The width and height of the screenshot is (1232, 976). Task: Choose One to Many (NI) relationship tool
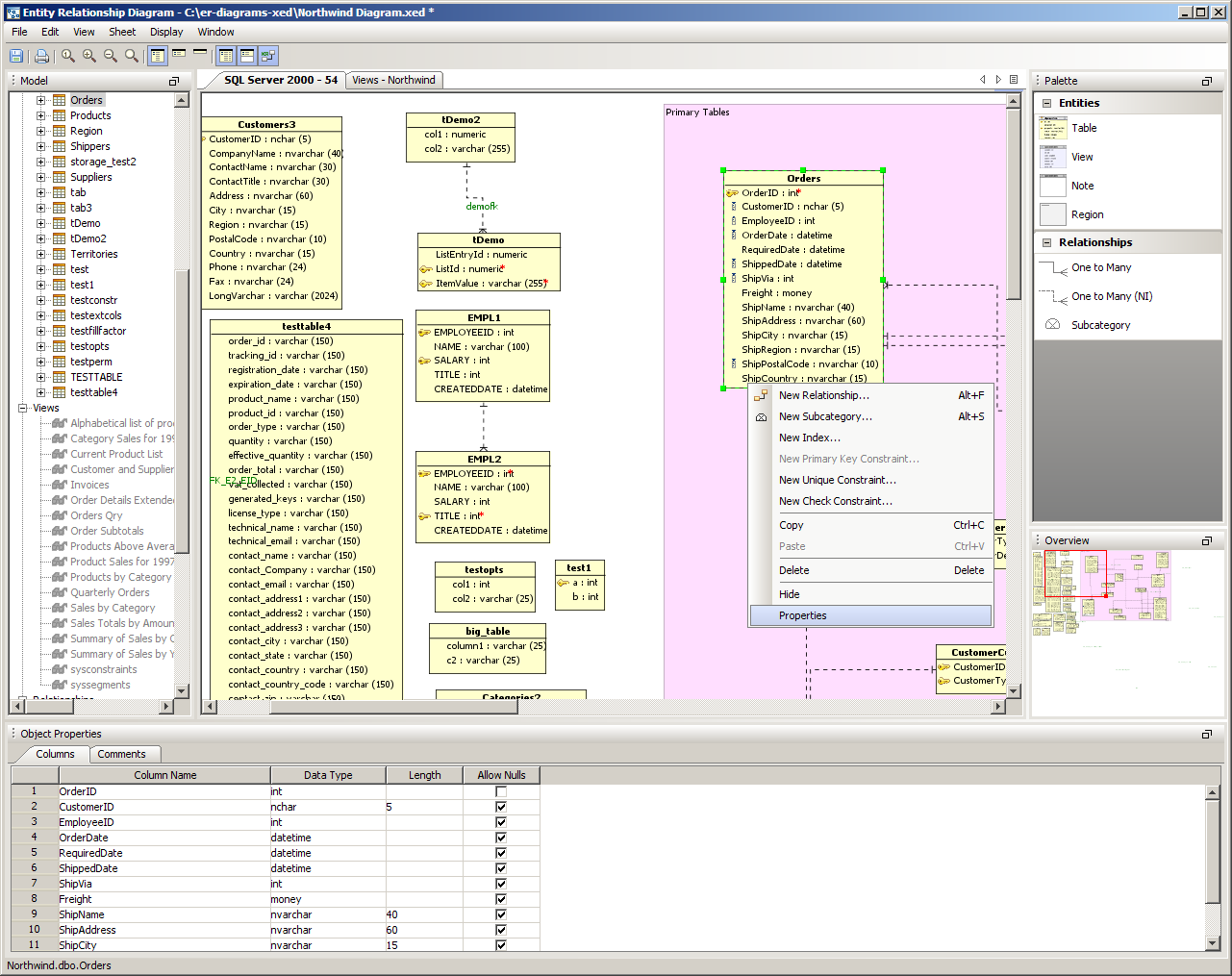click(1112, 296)
